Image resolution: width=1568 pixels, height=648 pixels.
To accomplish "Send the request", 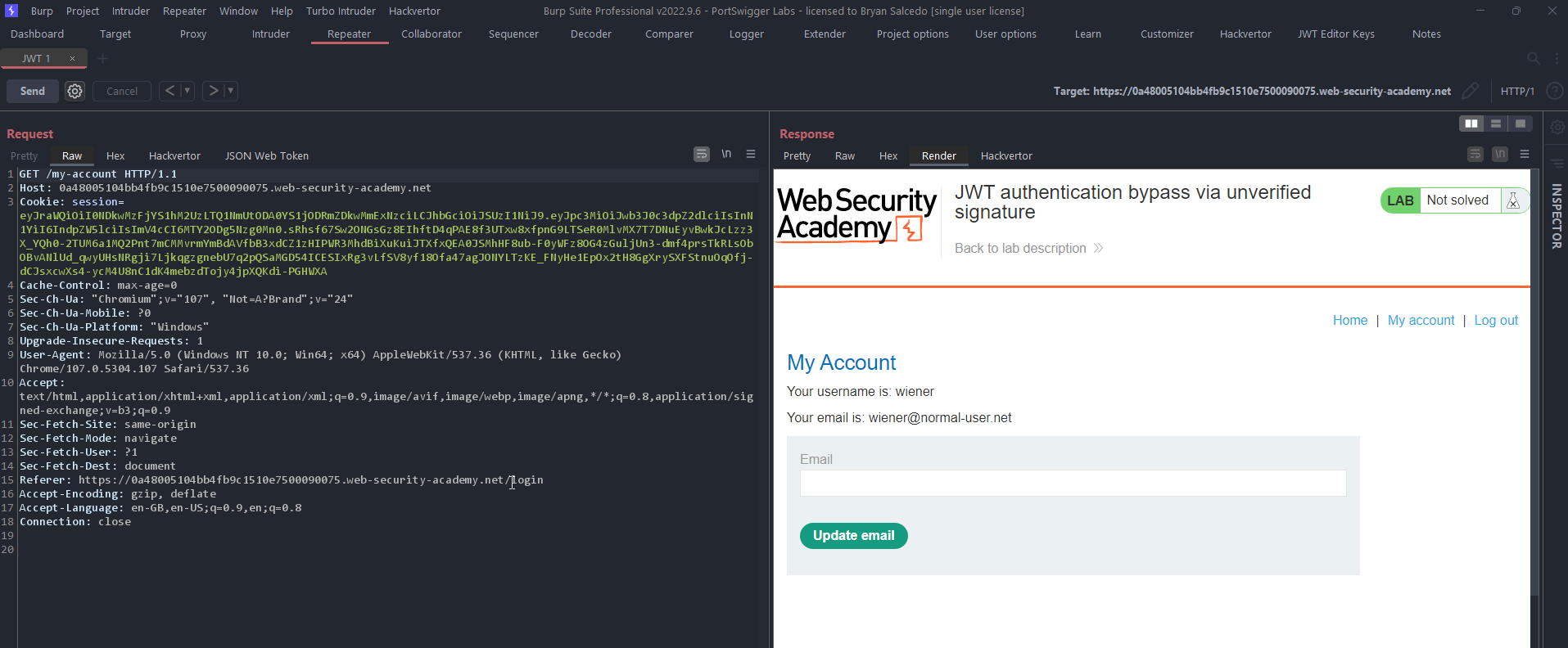I will [33, 91].
